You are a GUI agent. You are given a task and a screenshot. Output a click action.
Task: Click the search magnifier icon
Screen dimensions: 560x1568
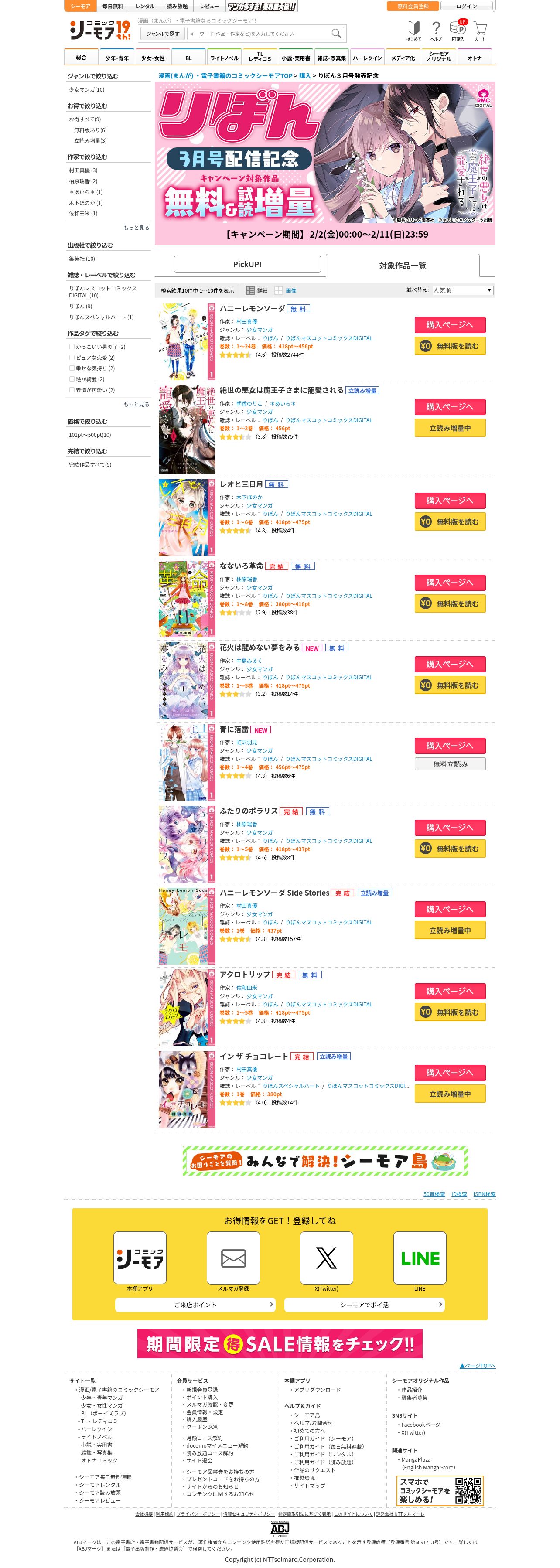336,34
